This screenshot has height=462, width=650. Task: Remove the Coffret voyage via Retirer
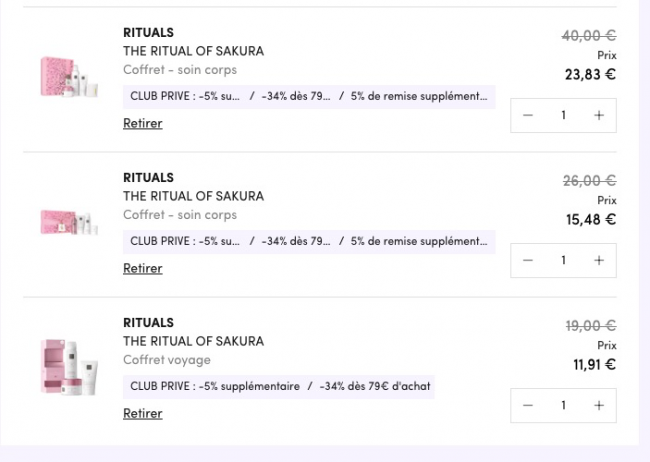[x=142, y=413]
